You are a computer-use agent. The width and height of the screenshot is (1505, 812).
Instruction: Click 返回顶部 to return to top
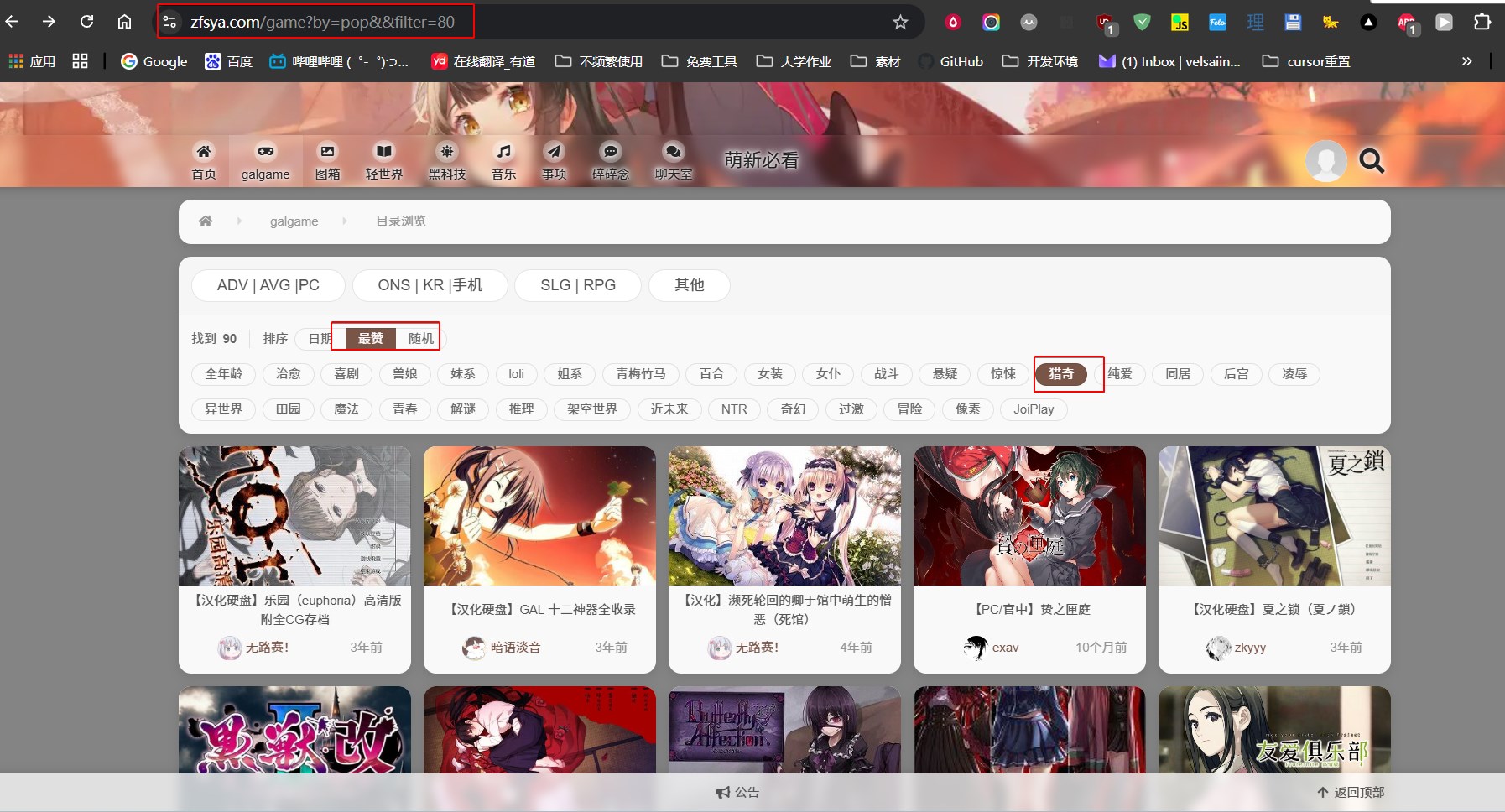[x=1351, y=792]
